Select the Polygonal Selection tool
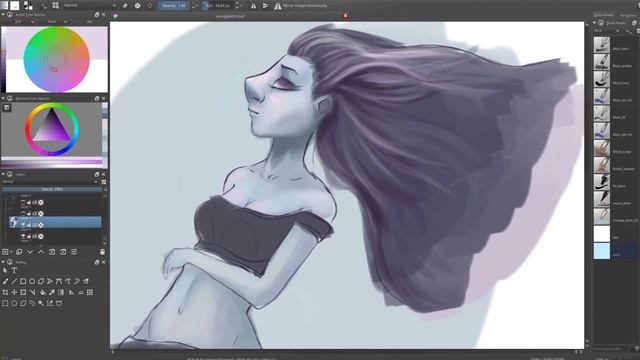This screenshot has width=640, height=360. point(23,303)
